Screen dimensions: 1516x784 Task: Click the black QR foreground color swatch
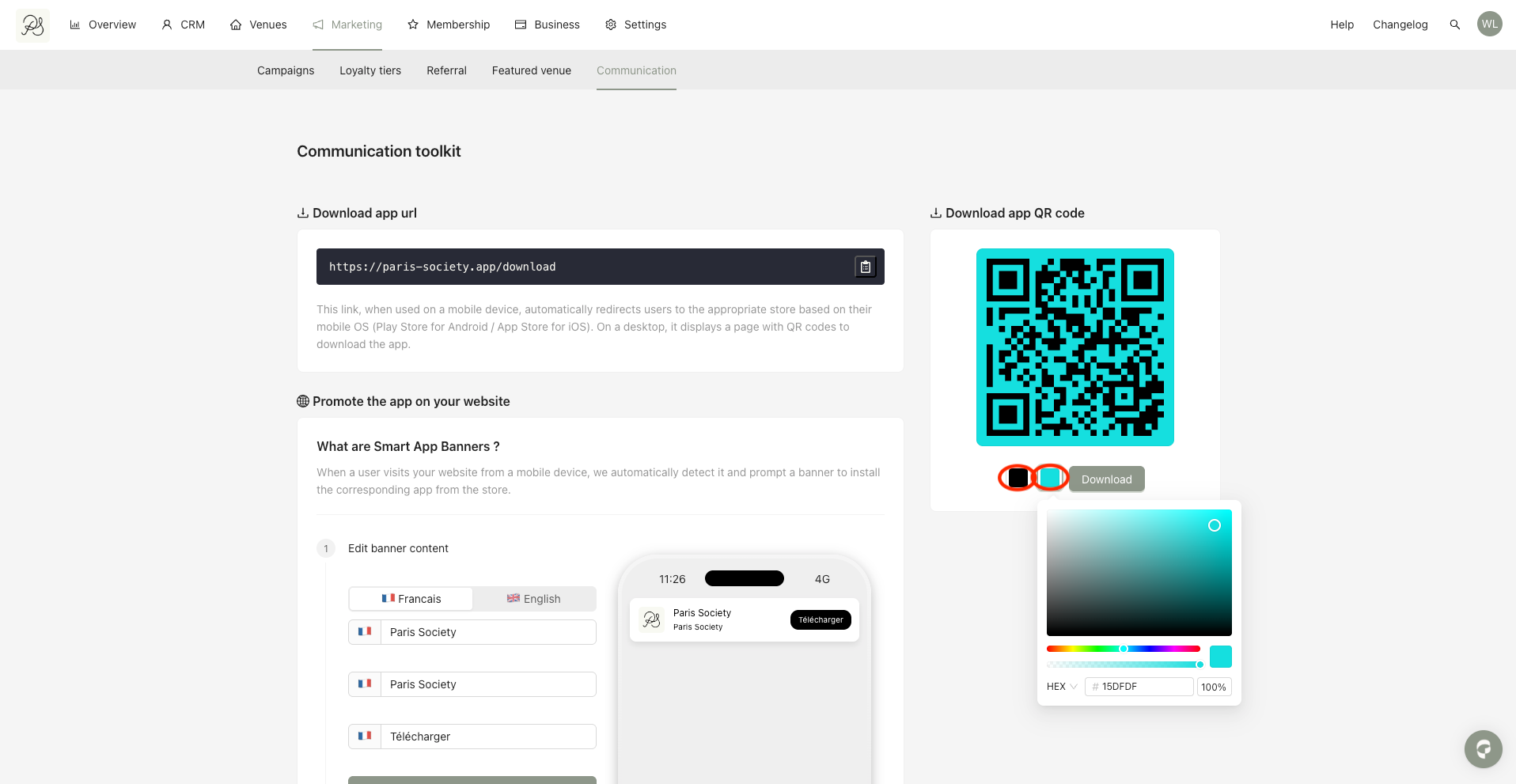(1018, 478)
